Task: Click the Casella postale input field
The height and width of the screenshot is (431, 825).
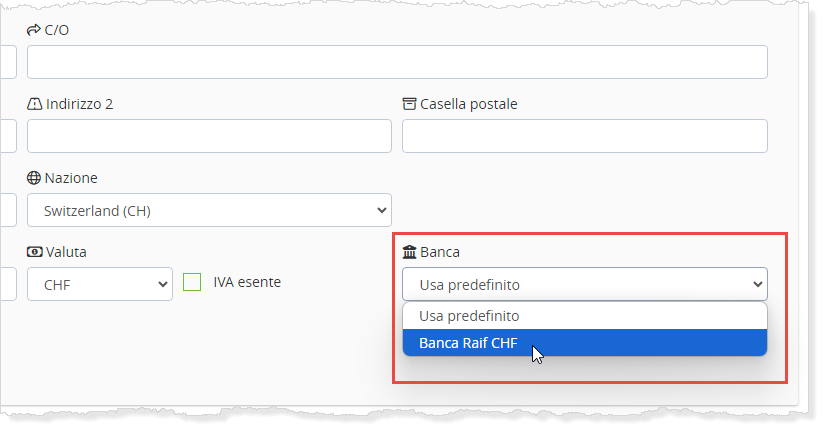Action: (x=584, y=136)
